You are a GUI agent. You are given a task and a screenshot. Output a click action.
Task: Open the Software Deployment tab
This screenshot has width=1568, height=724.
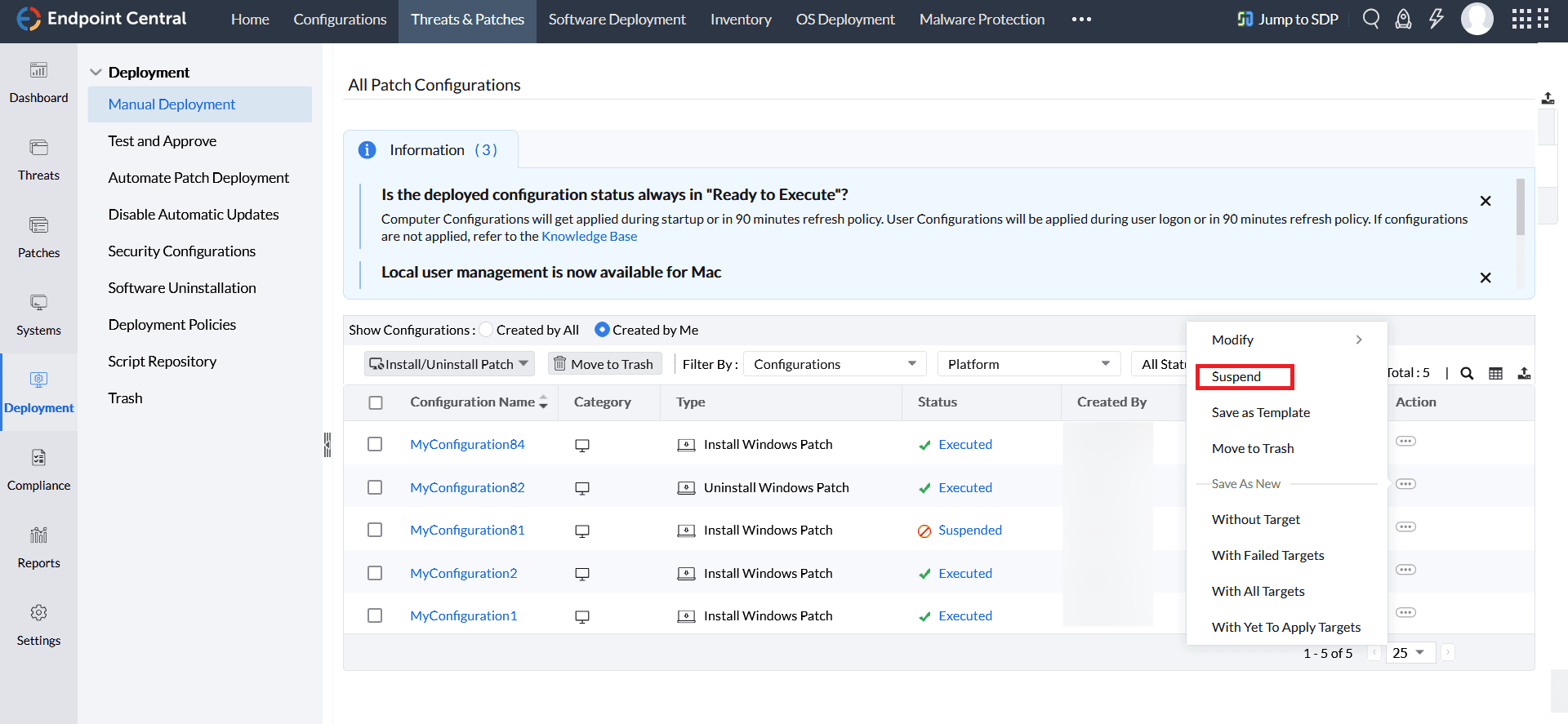(x=617, y=20)
